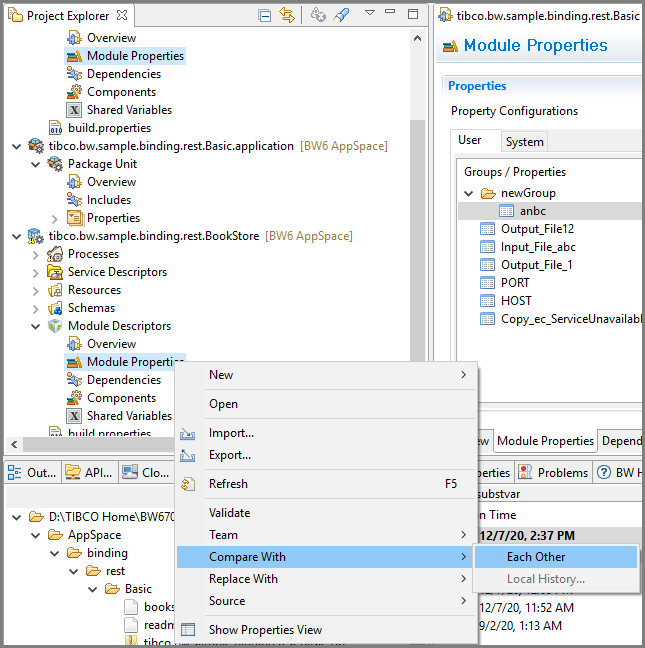
Task: Expand the Processes folder
Action: (x=36, y=255)
